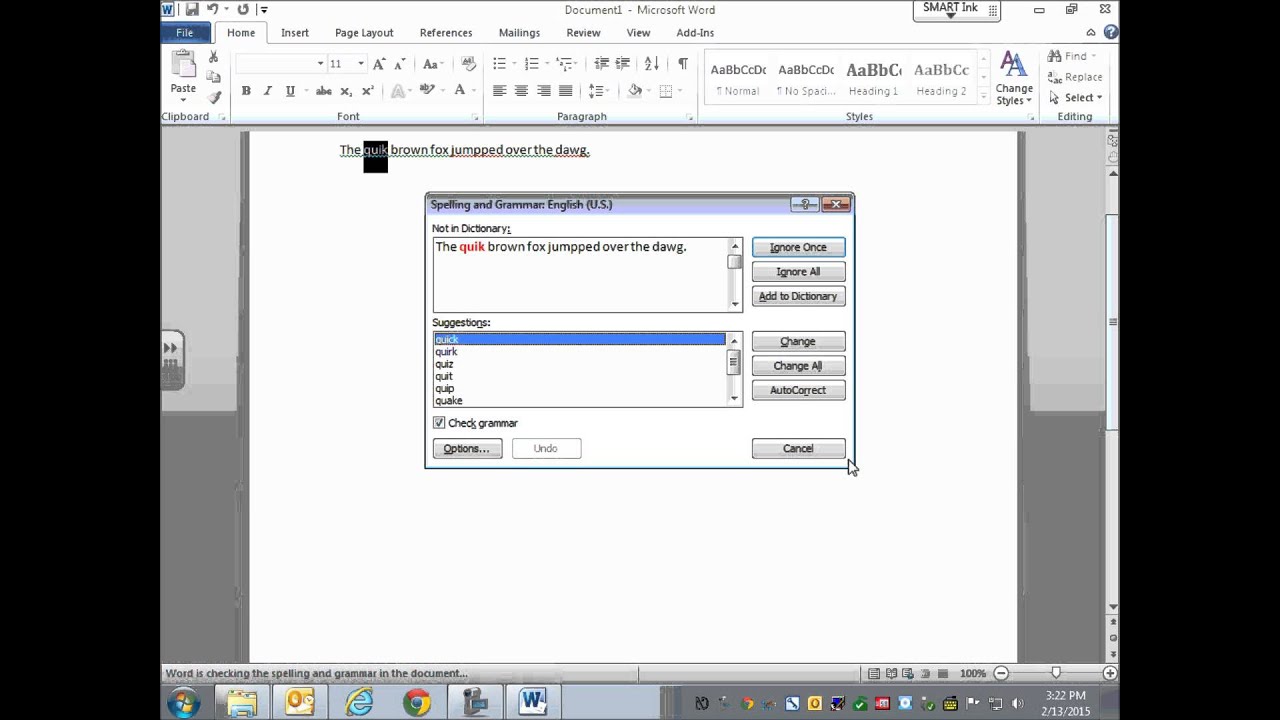Switch to the References tab
This screenshot has width=1280, height=720.
[x=446, y=33]
